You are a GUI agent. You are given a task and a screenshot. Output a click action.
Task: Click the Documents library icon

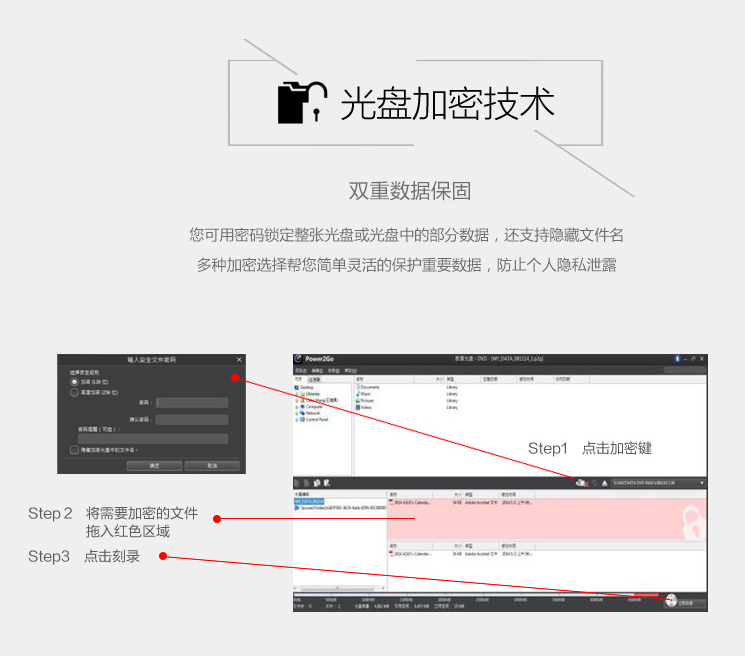358,387
